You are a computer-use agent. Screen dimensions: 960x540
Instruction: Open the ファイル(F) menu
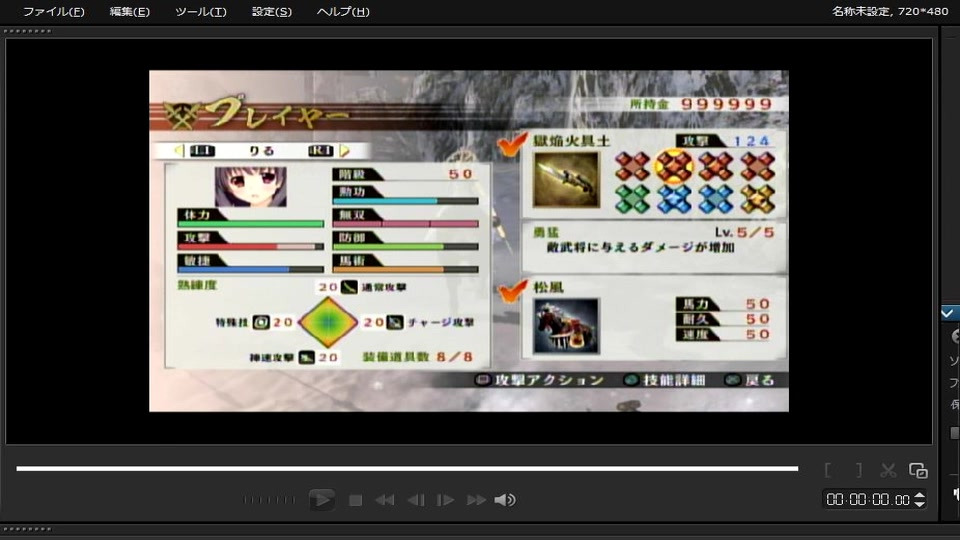point(54,12)
